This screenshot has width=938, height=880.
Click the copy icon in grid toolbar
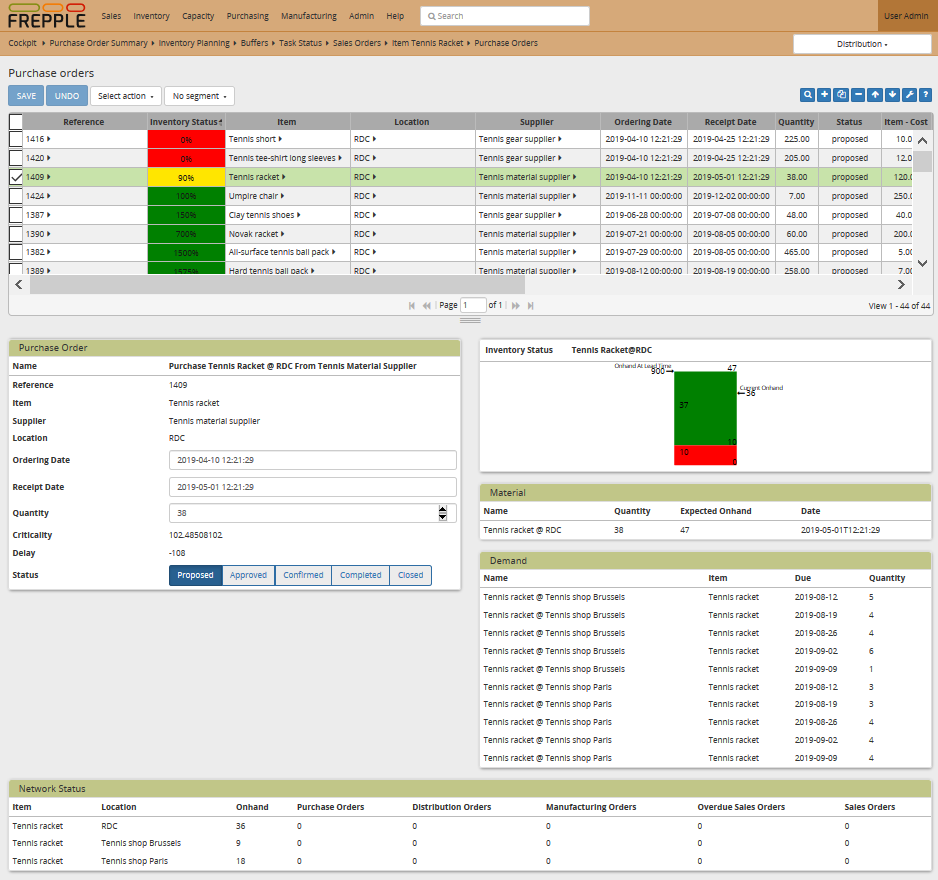[842, 95]
